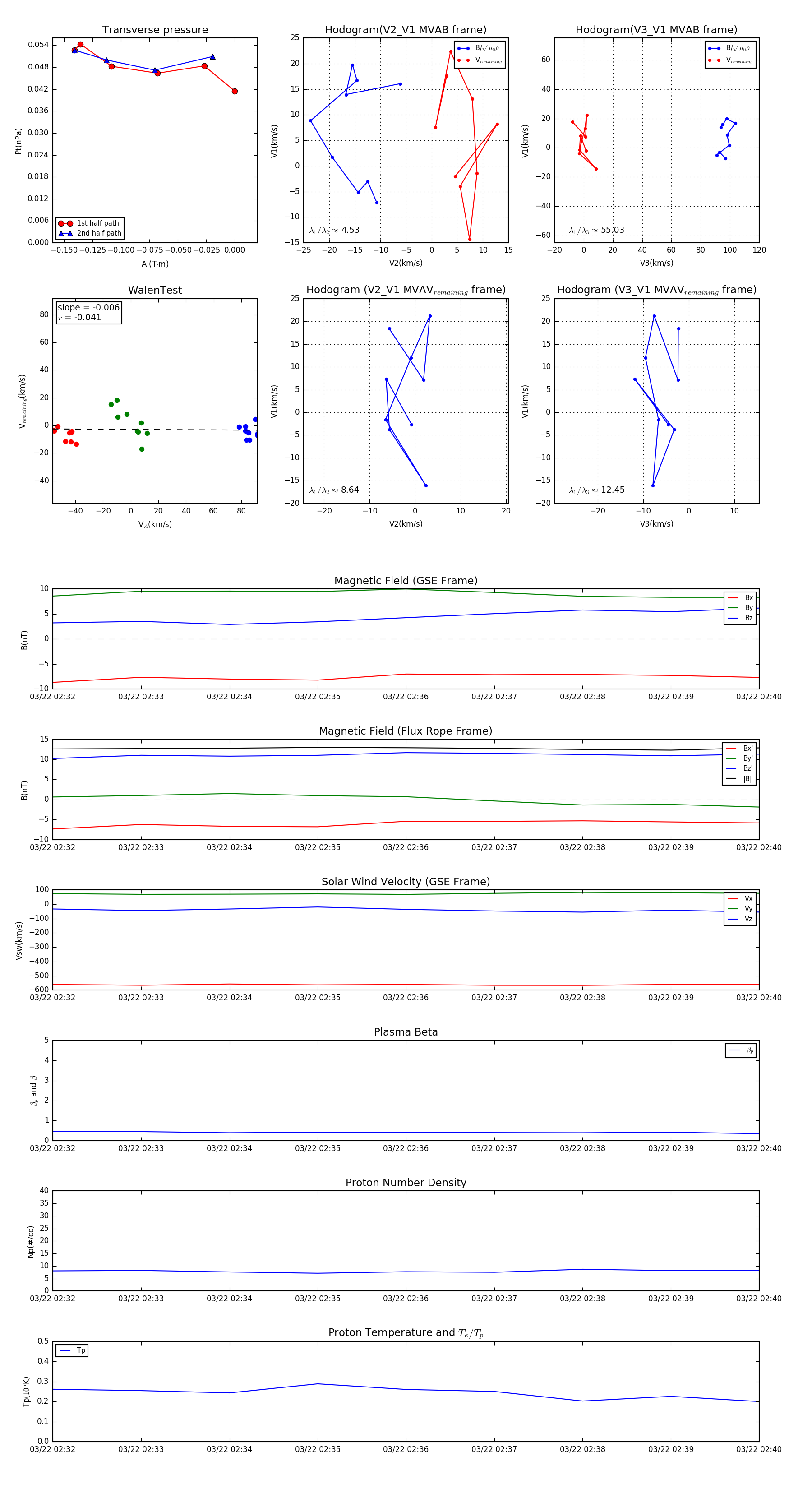The height and width of the screenshot is (1489, 812).
Task: Click "03/22 02:32" tick under Magnetic Field GSE plot
Action: tap(53, 697)
